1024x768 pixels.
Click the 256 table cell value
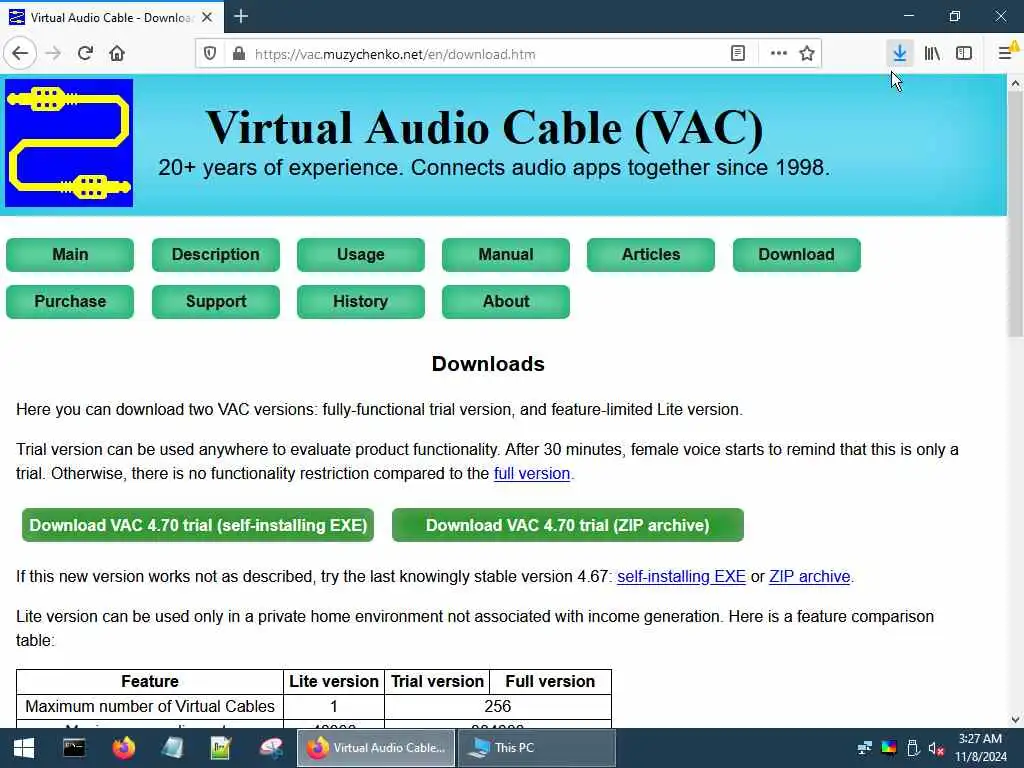498,706
